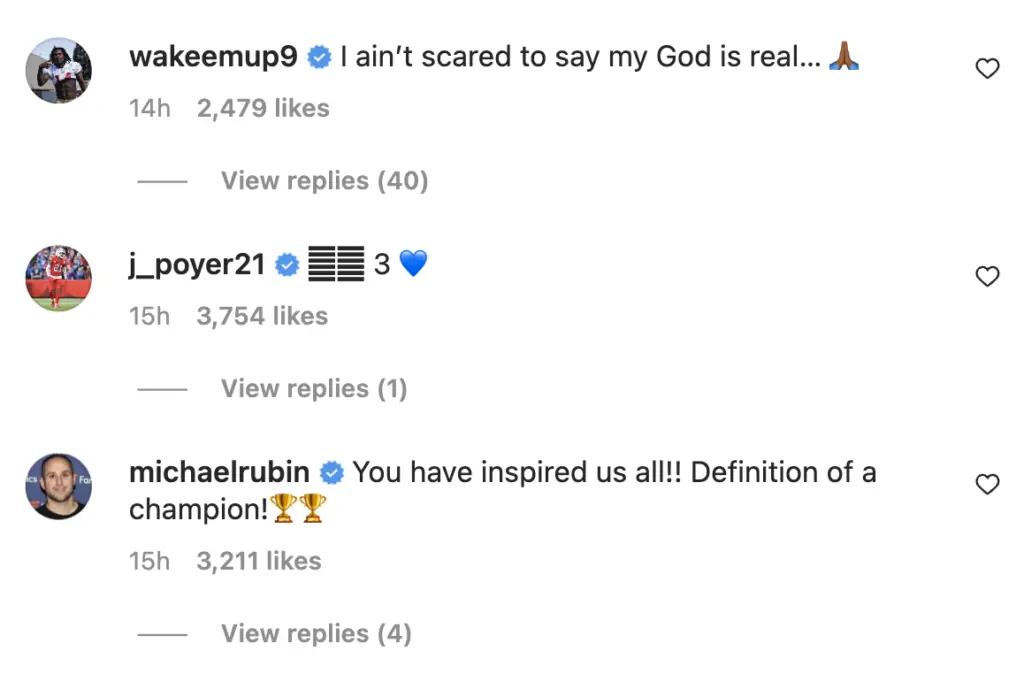Like the wakeemup9 comment with heart icon

click(x=987, y=69)
